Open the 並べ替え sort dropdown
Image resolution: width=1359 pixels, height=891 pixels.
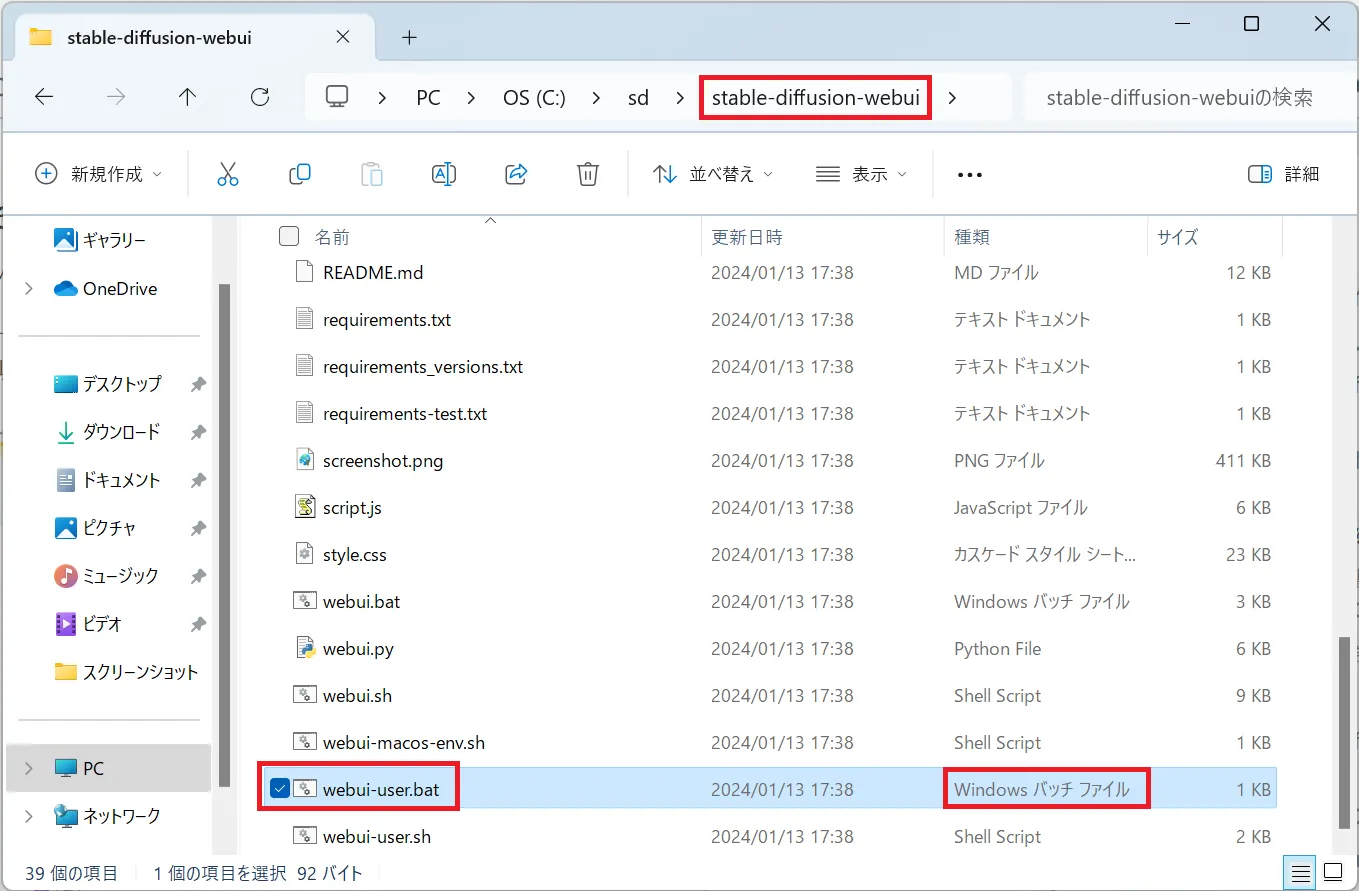pos(713,174)
